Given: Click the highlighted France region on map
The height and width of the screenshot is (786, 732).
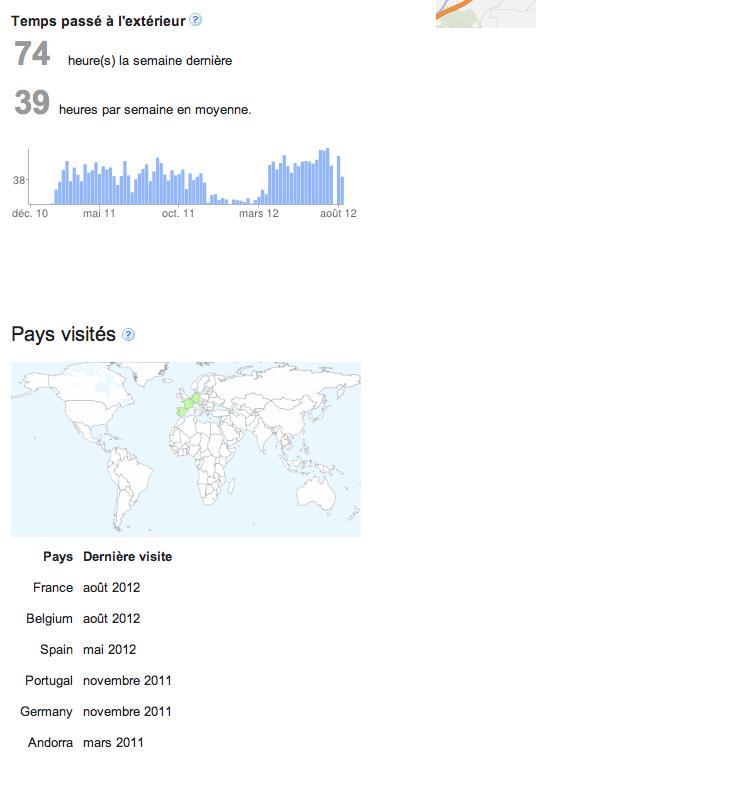Looking at the screenshot, I should pos(189,403).
